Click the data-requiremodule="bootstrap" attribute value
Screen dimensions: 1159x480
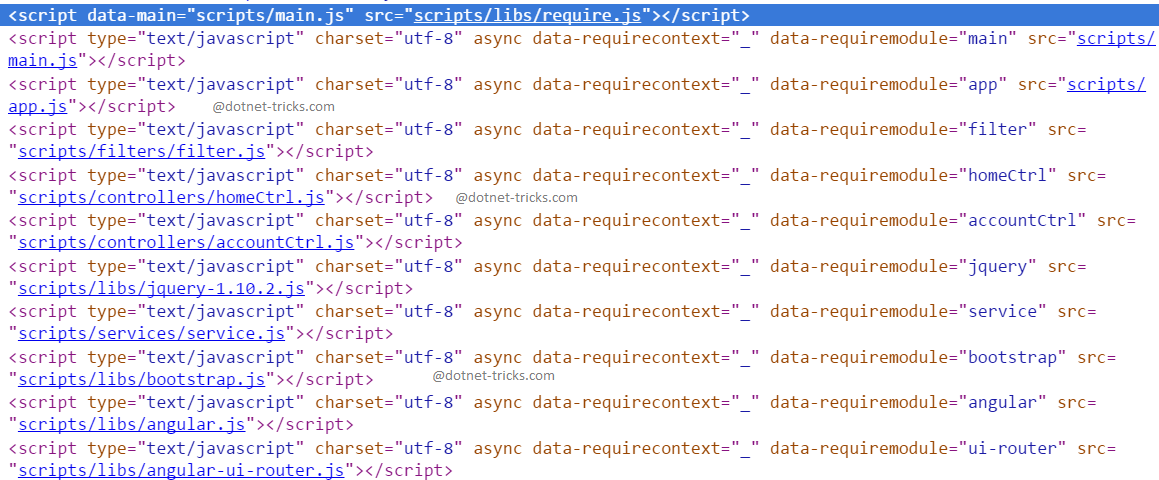[1012, 357]
